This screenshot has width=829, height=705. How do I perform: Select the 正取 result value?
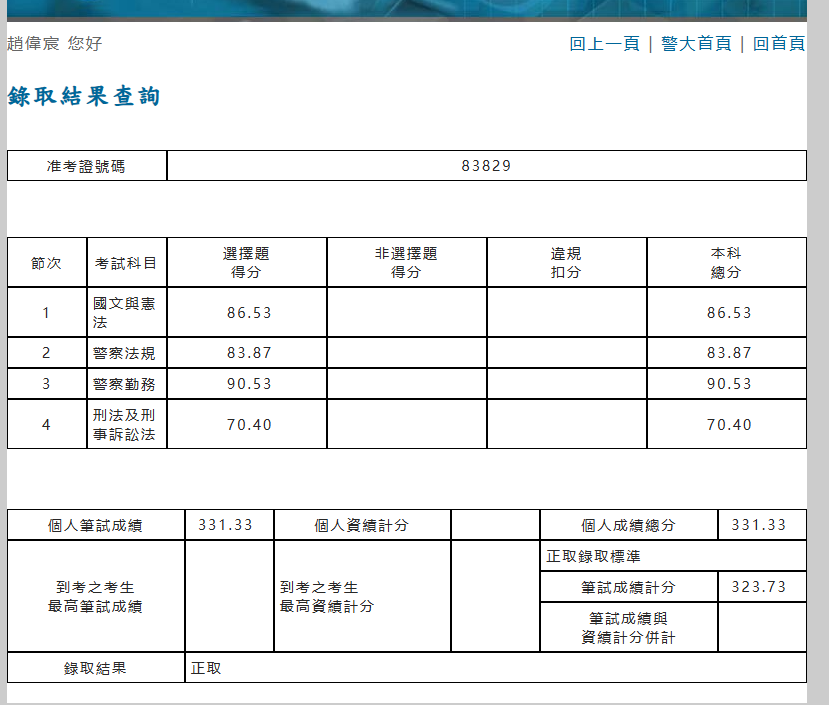206,668
